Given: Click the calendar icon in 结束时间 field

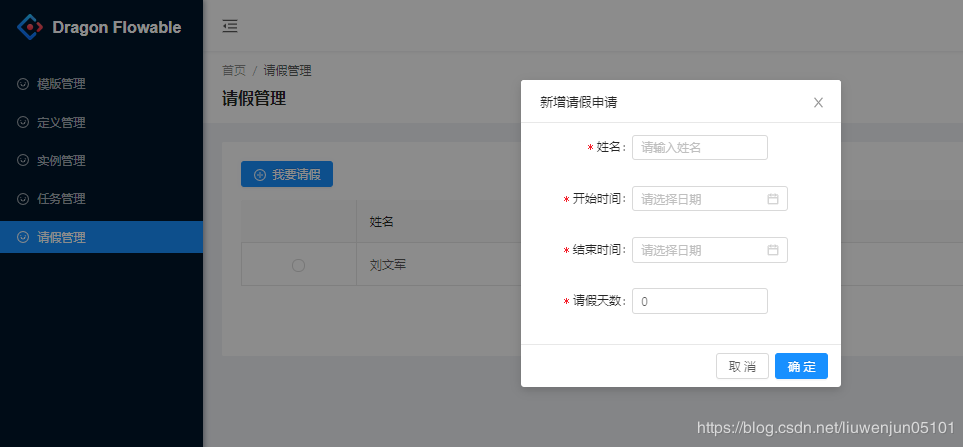Looking at the screenshot, I should [773, 250].
